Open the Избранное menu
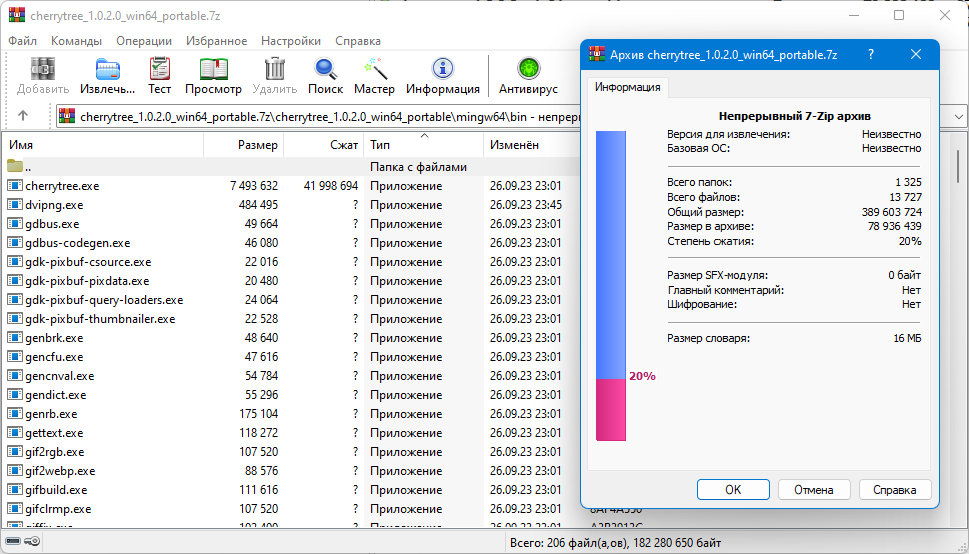The width and height of the screenshot is (969, 554). click(216, 41)
